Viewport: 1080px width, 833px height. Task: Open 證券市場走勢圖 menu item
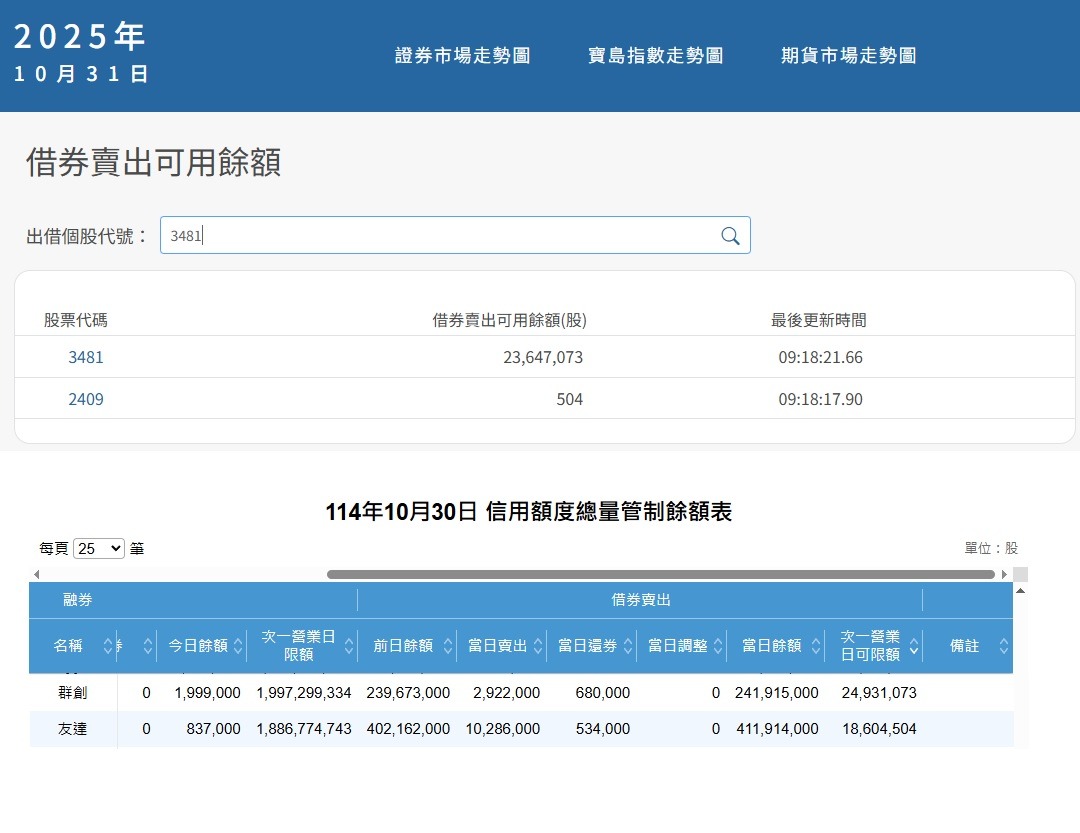(x=462, y=56)
